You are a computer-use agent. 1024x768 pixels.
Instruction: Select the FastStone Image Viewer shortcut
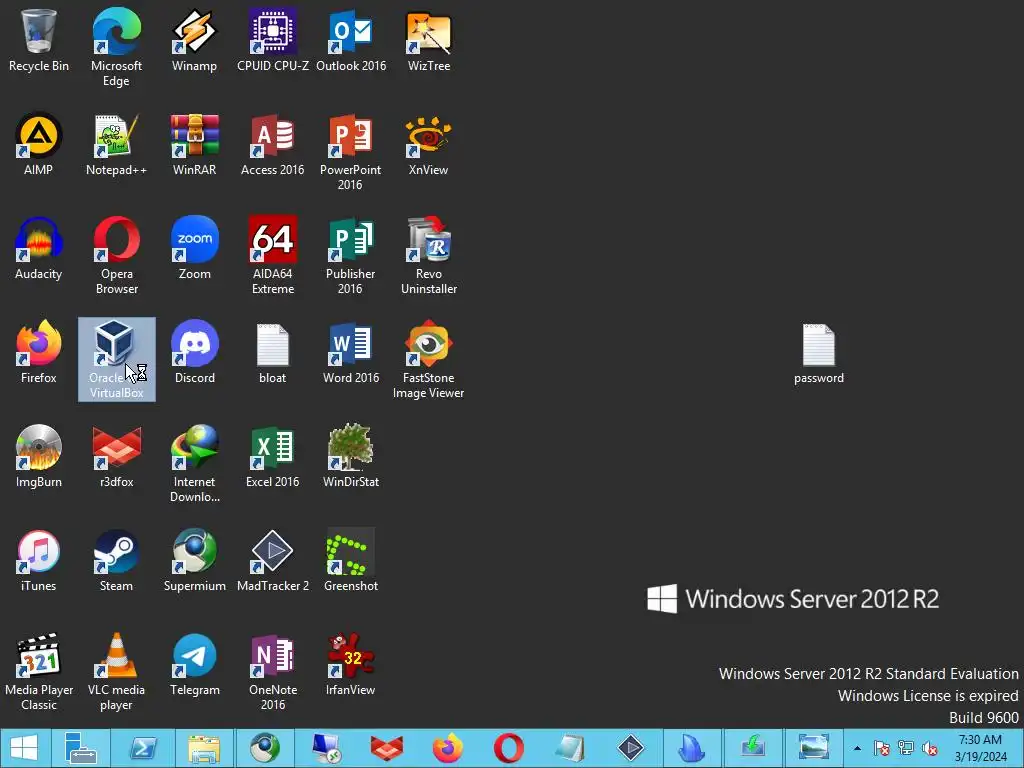point(428,359)
